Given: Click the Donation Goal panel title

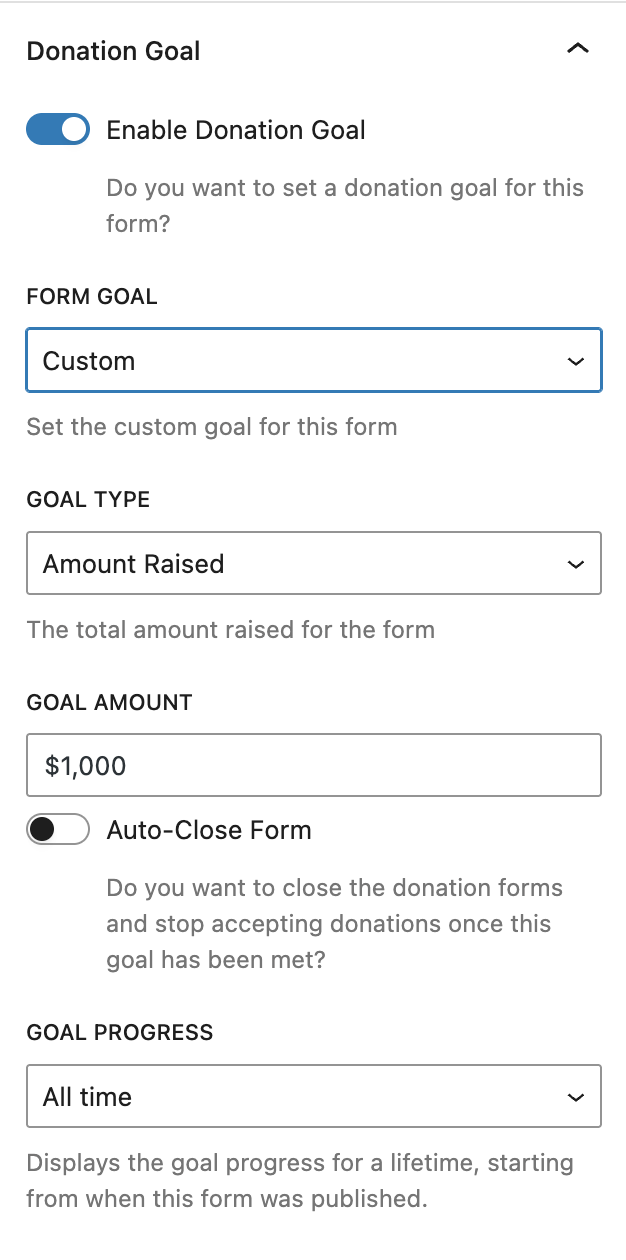Looking at the screenshot, I should coord(113,51).
